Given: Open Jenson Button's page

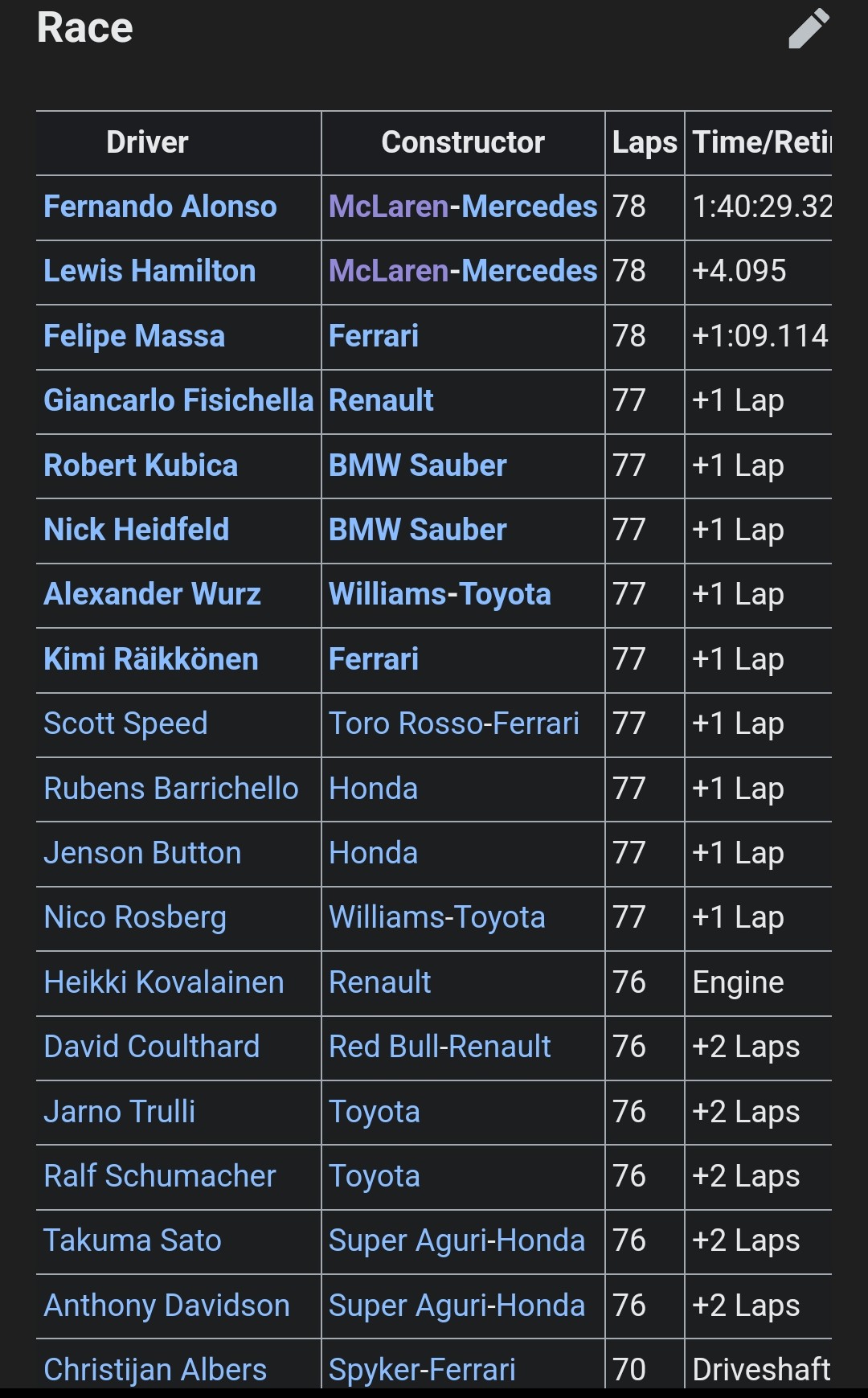Looking at the screenshot, I should click(142, 853).
